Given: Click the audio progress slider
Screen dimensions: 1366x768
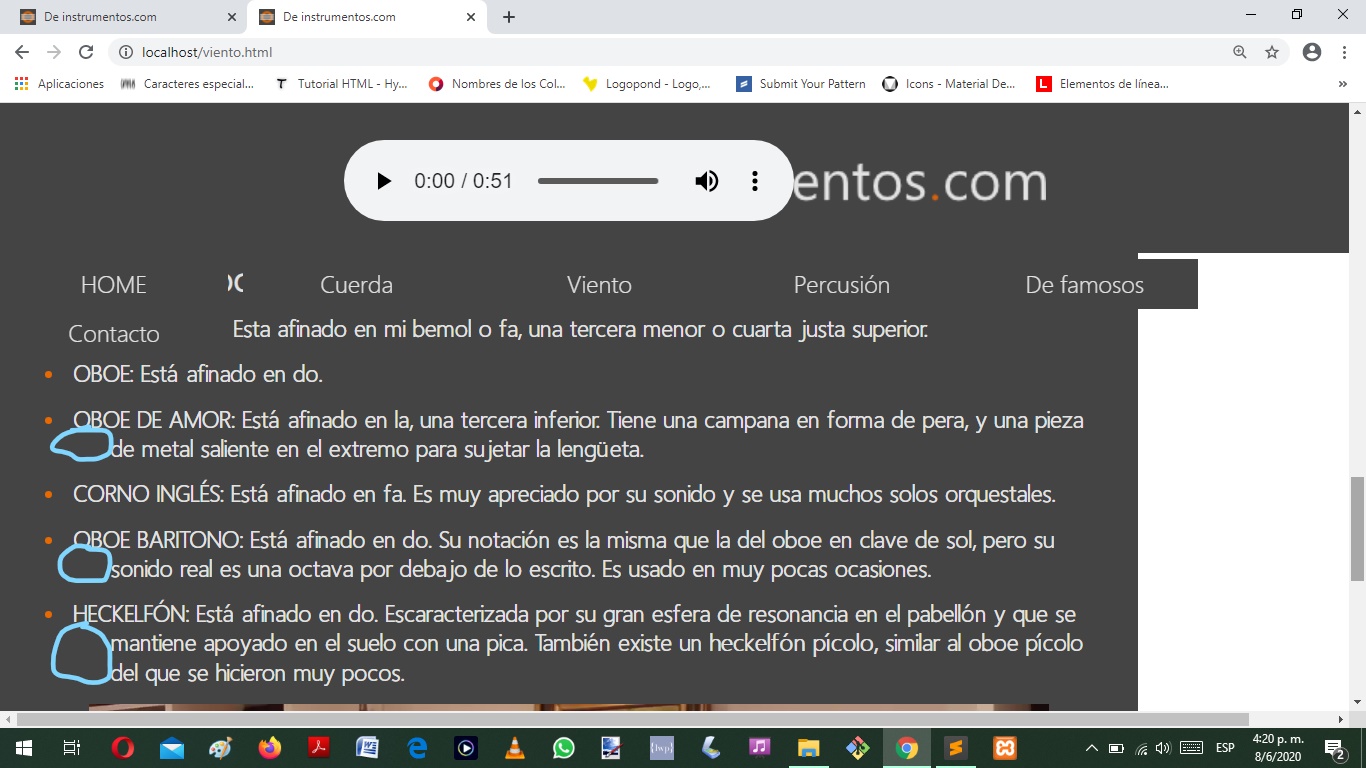Looking at the screenshot, I should (598, 181).
